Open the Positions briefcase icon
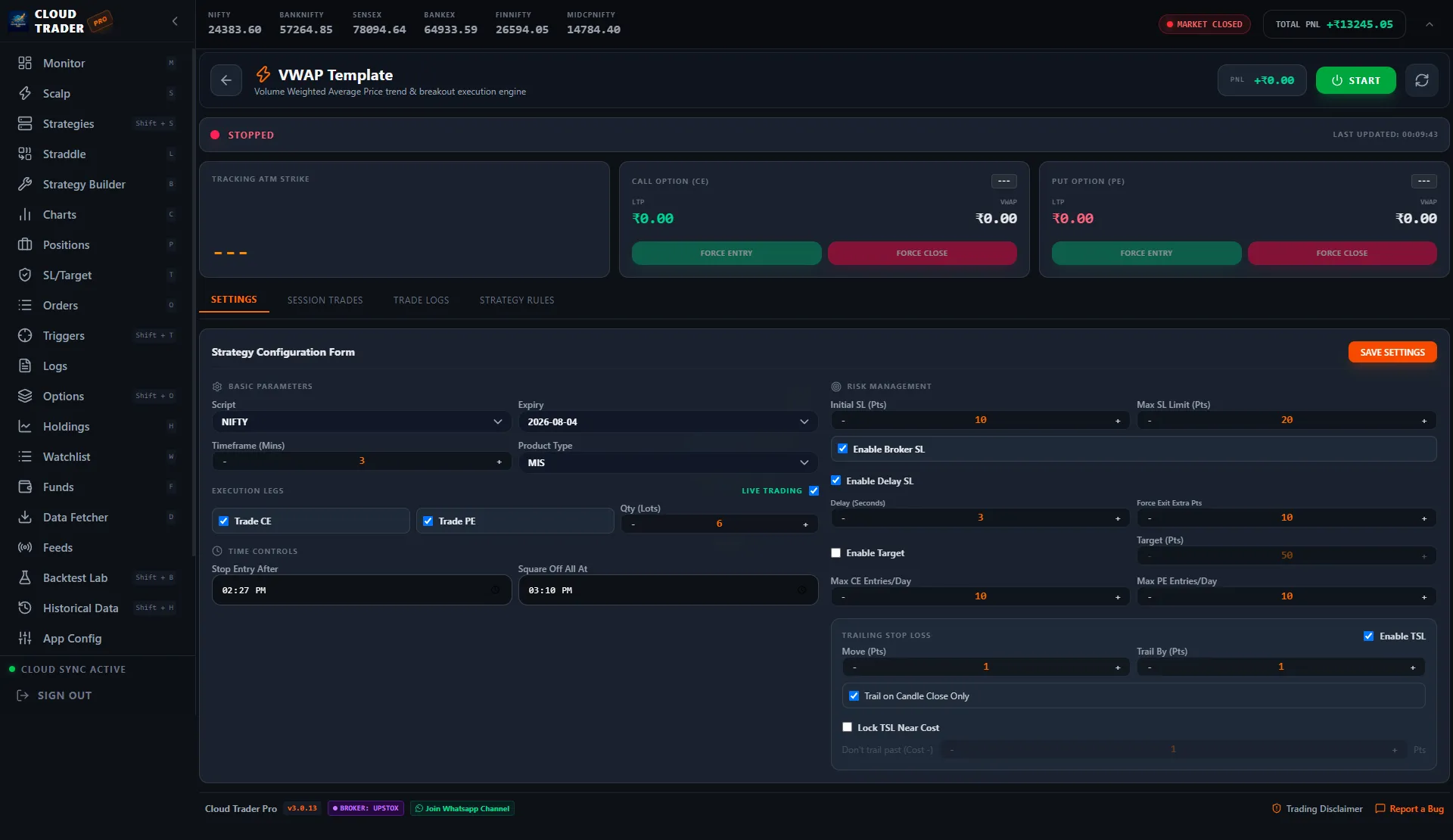 [25, 244]
